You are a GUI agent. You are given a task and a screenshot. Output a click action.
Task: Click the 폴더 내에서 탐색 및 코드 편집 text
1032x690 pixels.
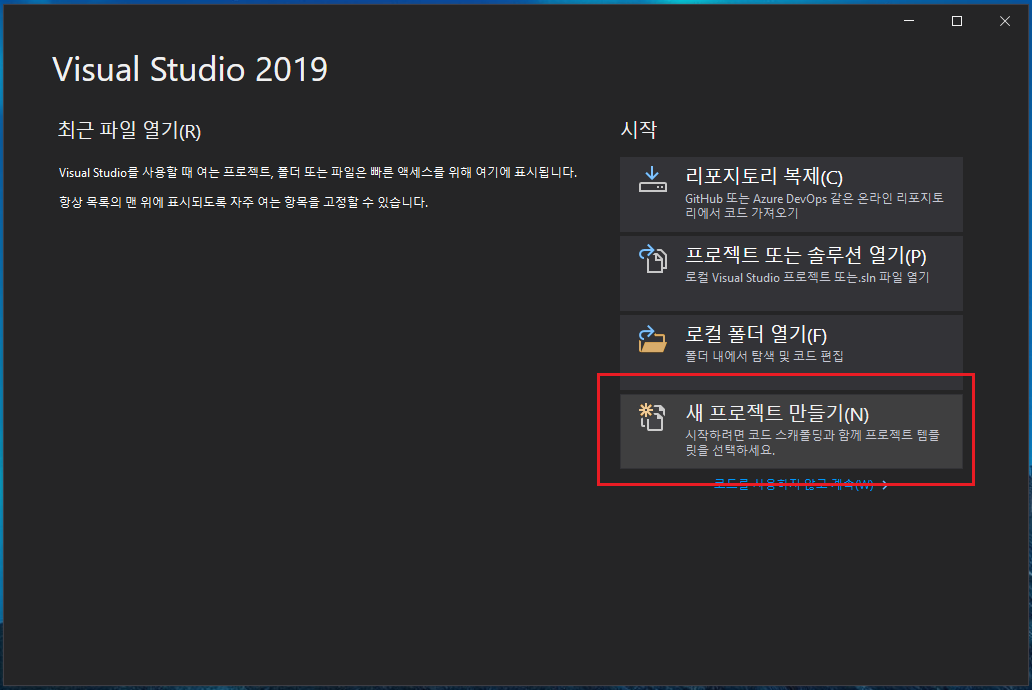[x=764, y=356]
